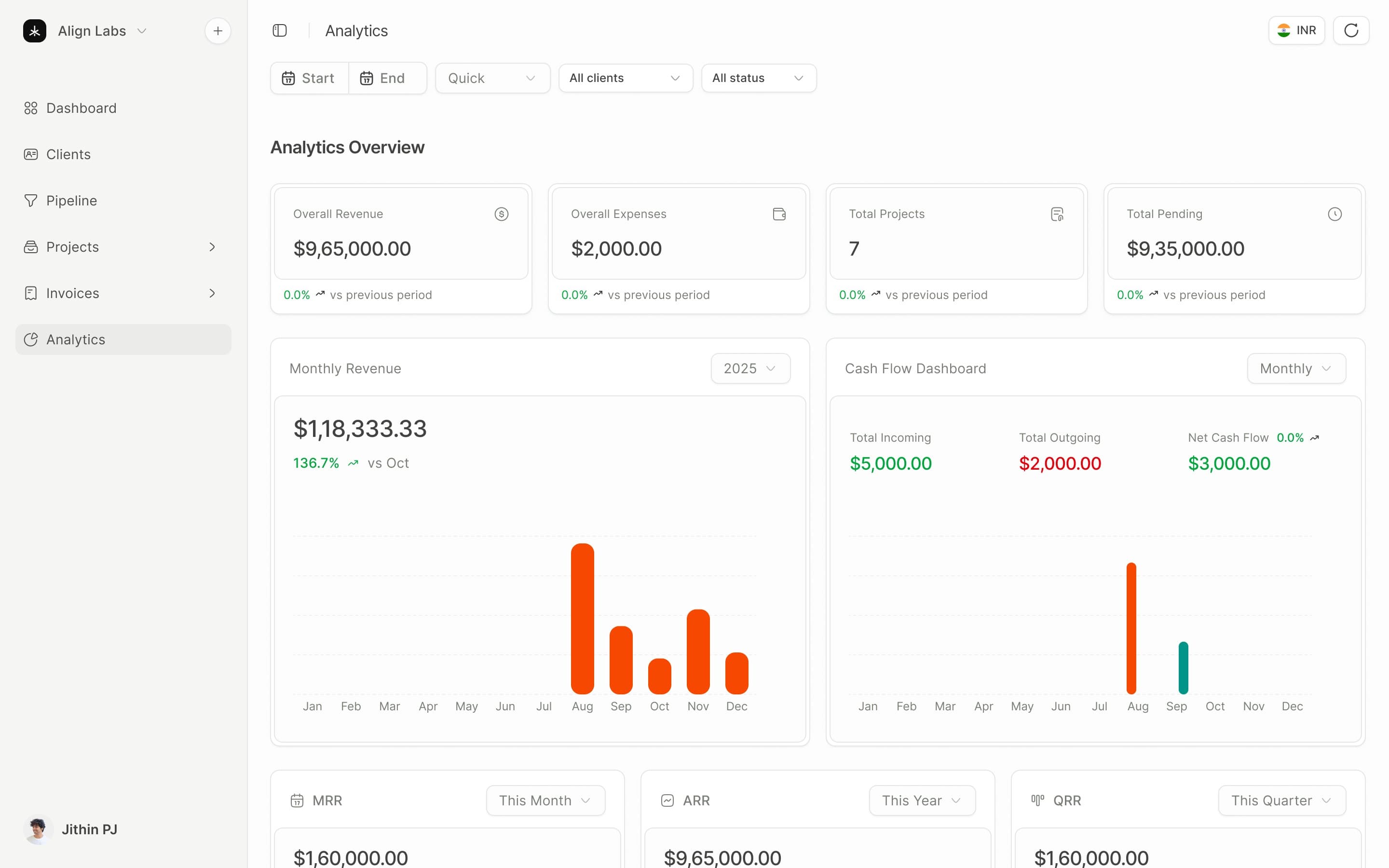Click the Aug bar in Cash Flow chart

click(x=1130, y=629)
